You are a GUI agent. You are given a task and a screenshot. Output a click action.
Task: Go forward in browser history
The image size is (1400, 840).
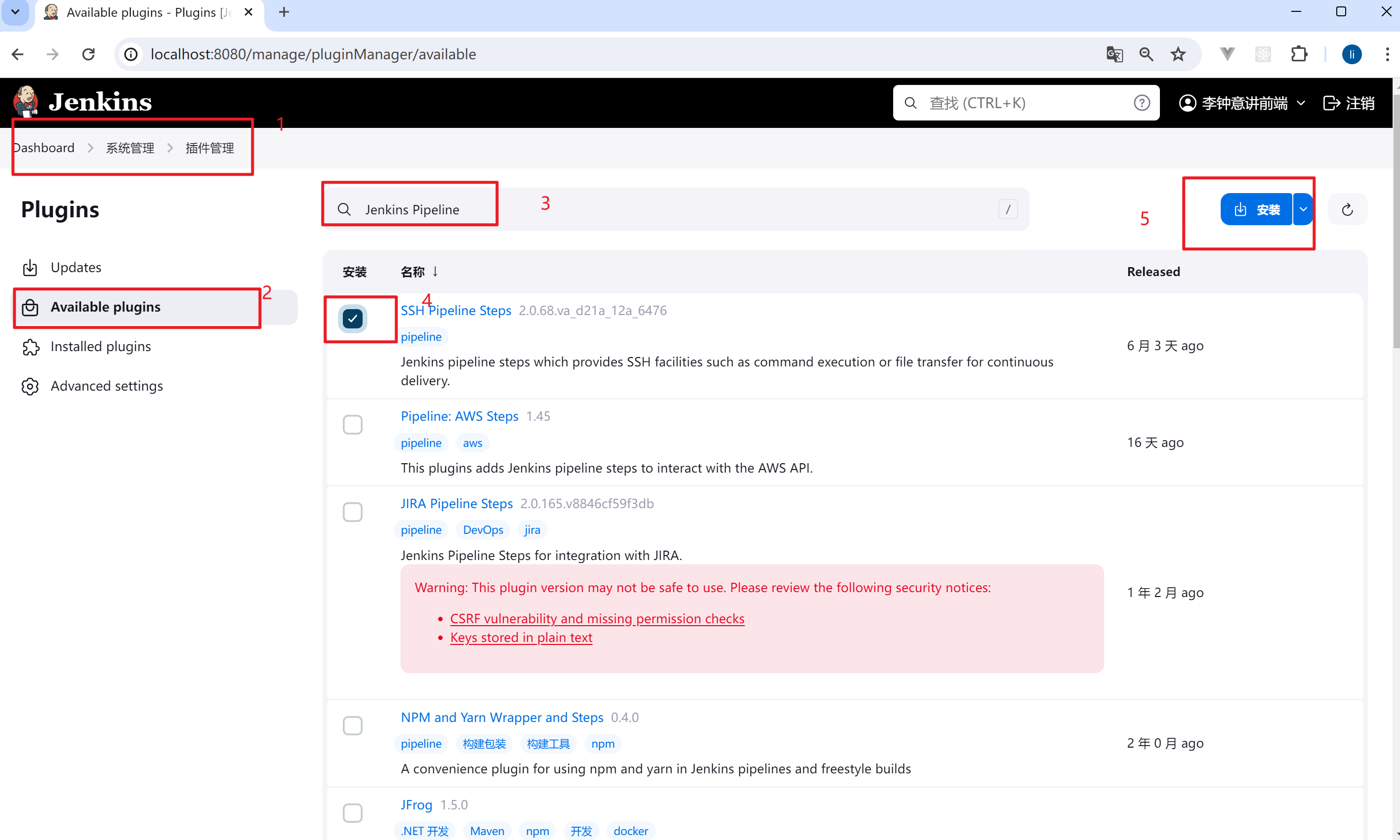53,54
